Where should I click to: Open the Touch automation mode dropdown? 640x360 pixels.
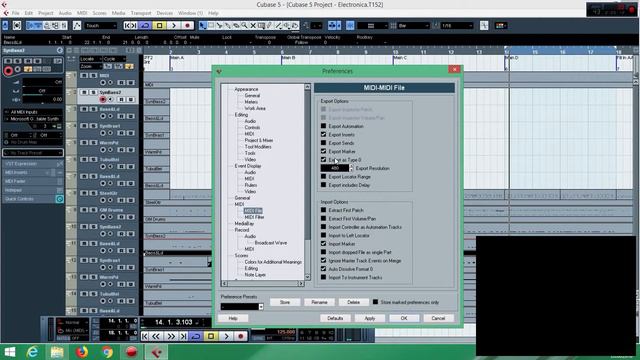pos(100,25)
